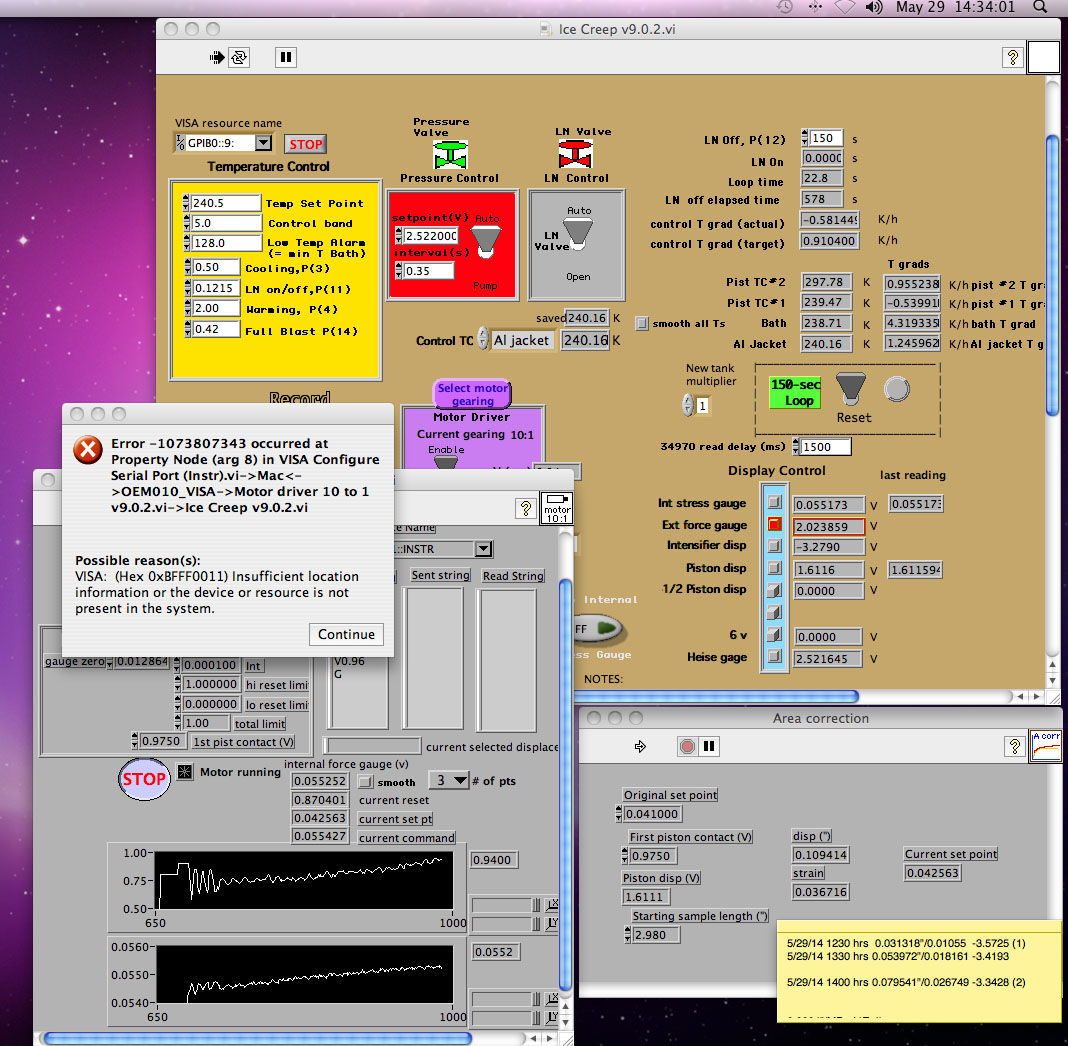The image size is (1068, 1046).
Task: Expand the # of pts dropdown
Action: (x=449, y=780)
